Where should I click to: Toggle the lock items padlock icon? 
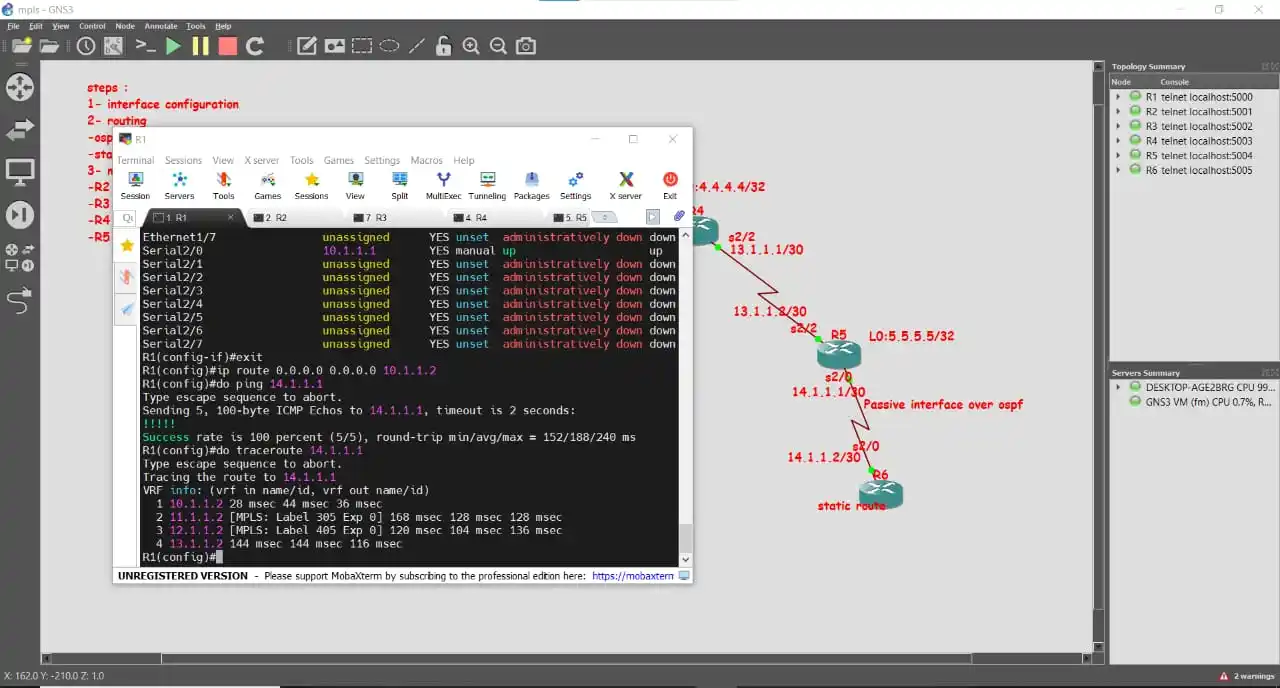coord(443,46)
